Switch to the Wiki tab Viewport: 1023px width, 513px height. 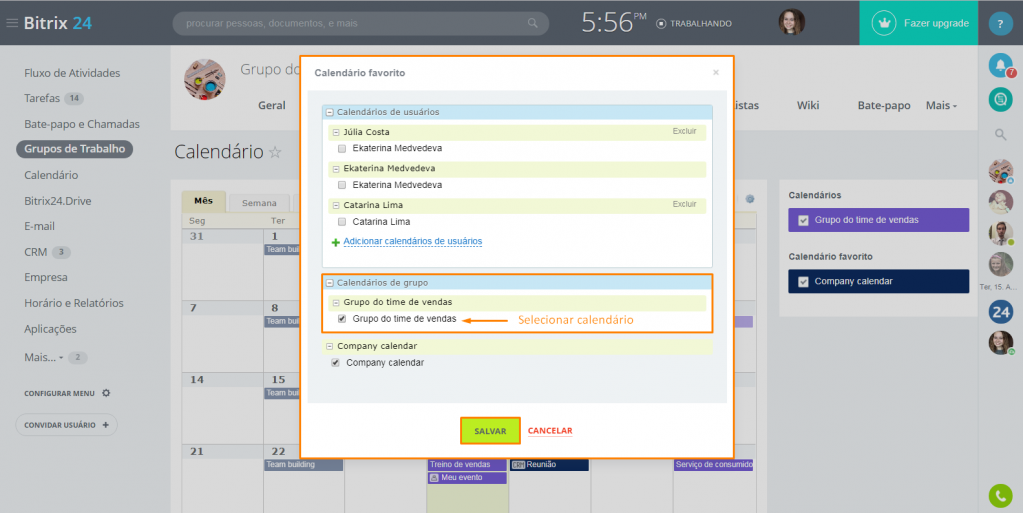(808, 105)
